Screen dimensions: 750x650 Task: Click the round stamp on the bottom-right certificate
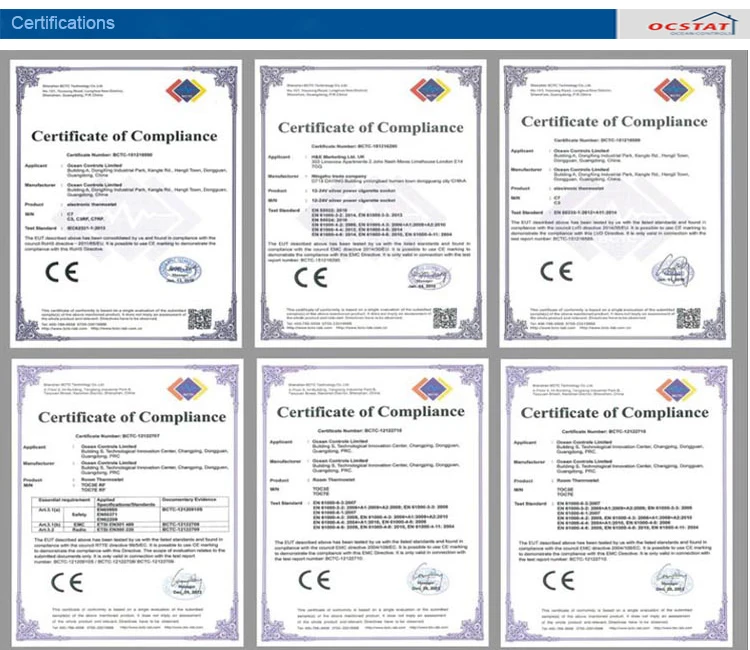point(672,578)
